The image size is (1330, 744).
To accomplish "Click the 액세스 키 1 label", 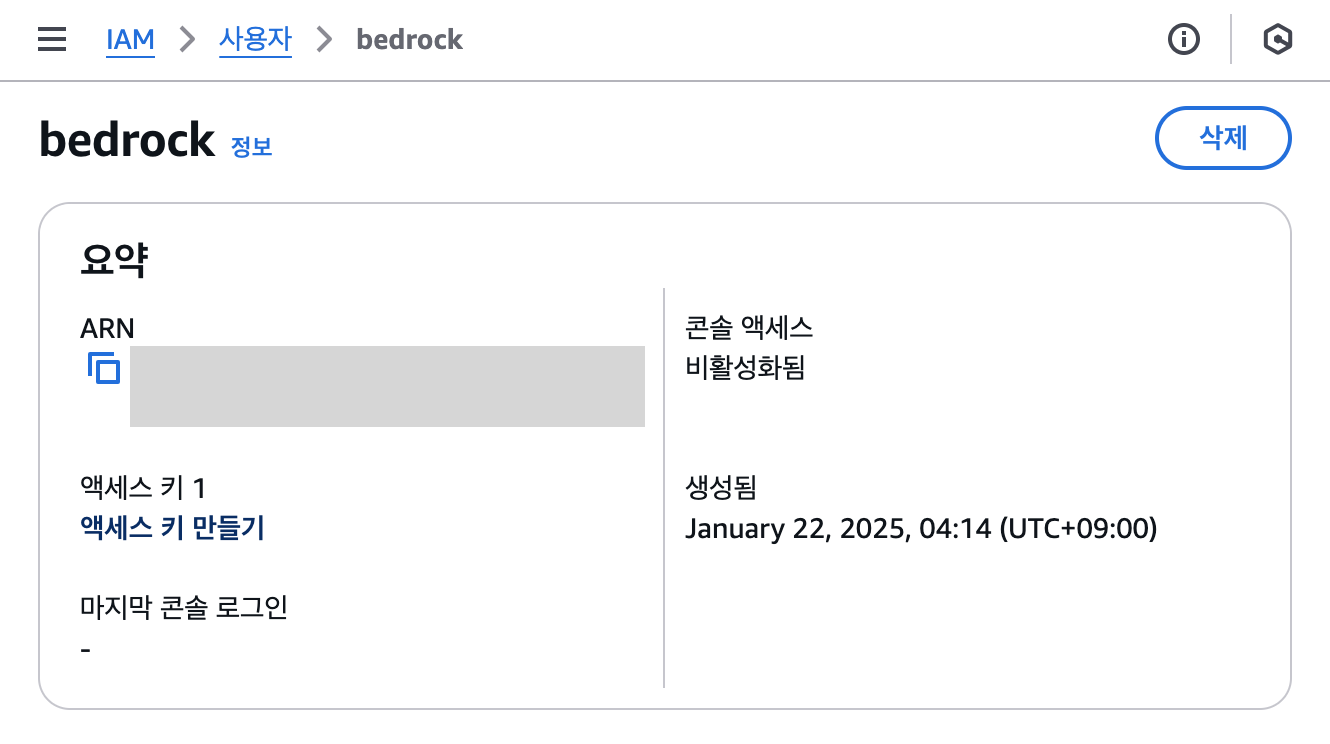I will pyautogui.click(x=143, y=488).
